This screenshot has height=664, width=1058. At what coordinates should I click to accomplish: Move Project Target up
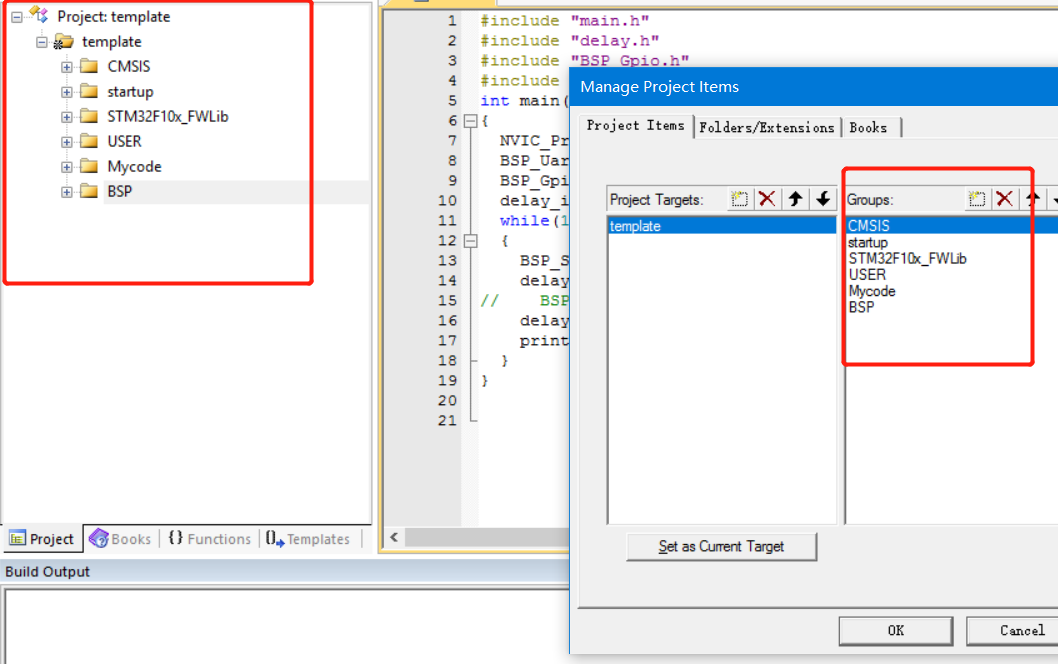[x=795, y=199]
